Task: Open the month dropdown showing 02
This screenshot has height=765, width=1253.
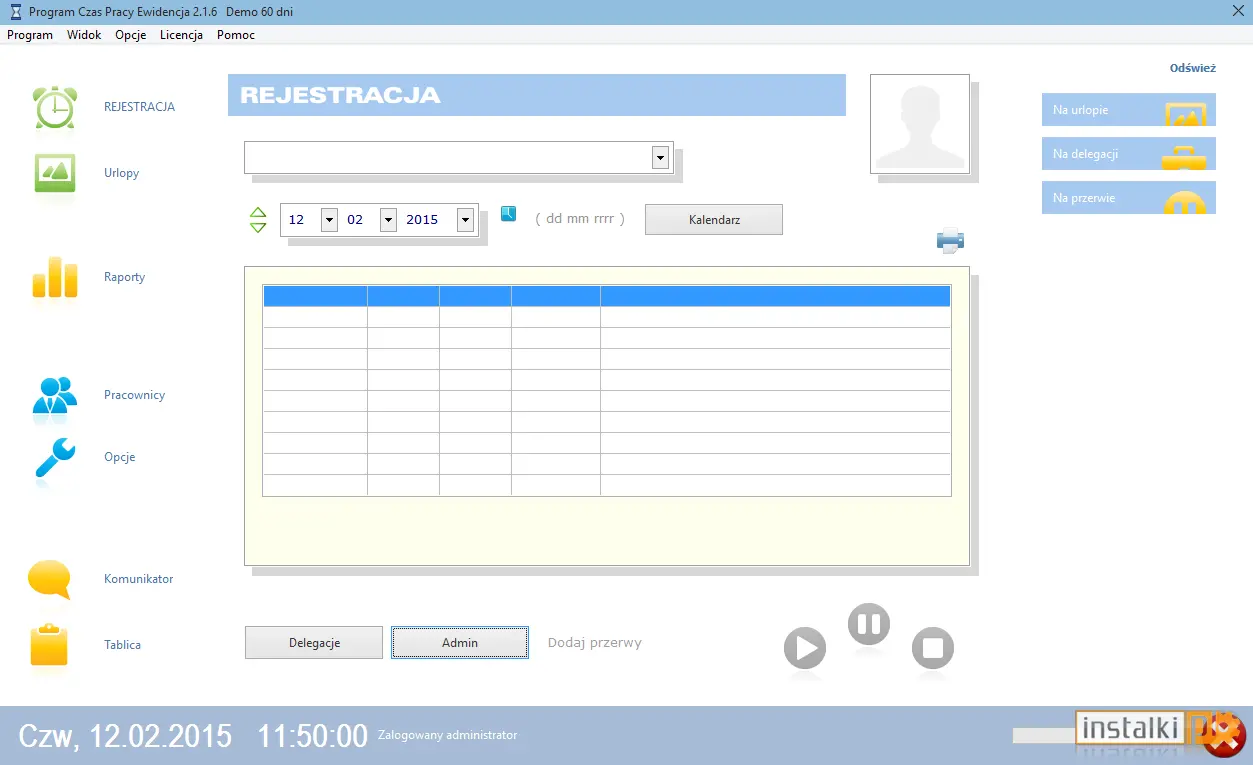Action: click(x=388, y=220)
